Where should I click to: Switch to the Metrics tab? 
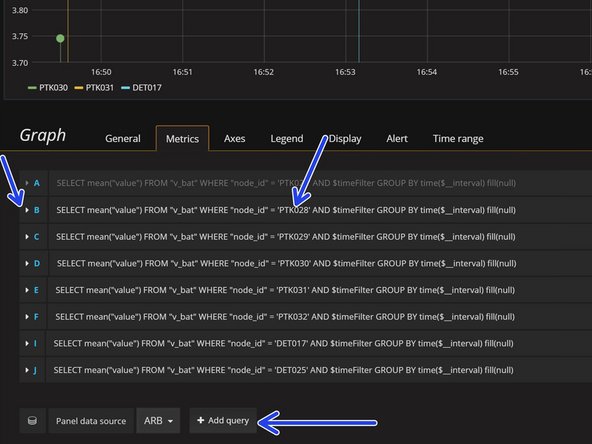coord(182,139)
